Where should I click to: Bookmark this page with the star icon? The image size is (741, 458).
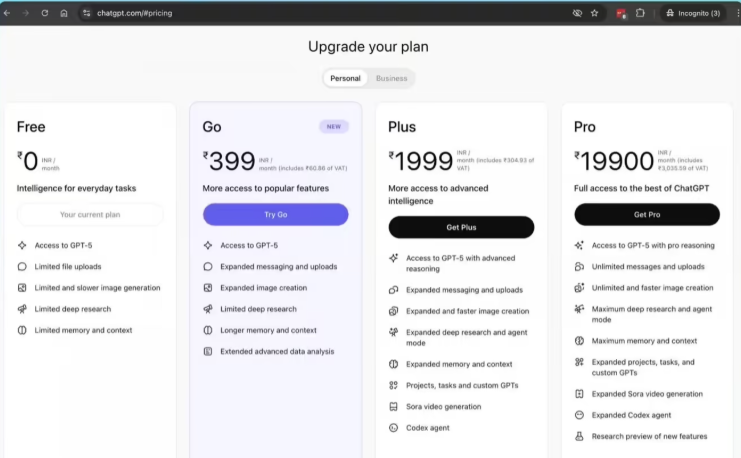[x=594, y=13]
